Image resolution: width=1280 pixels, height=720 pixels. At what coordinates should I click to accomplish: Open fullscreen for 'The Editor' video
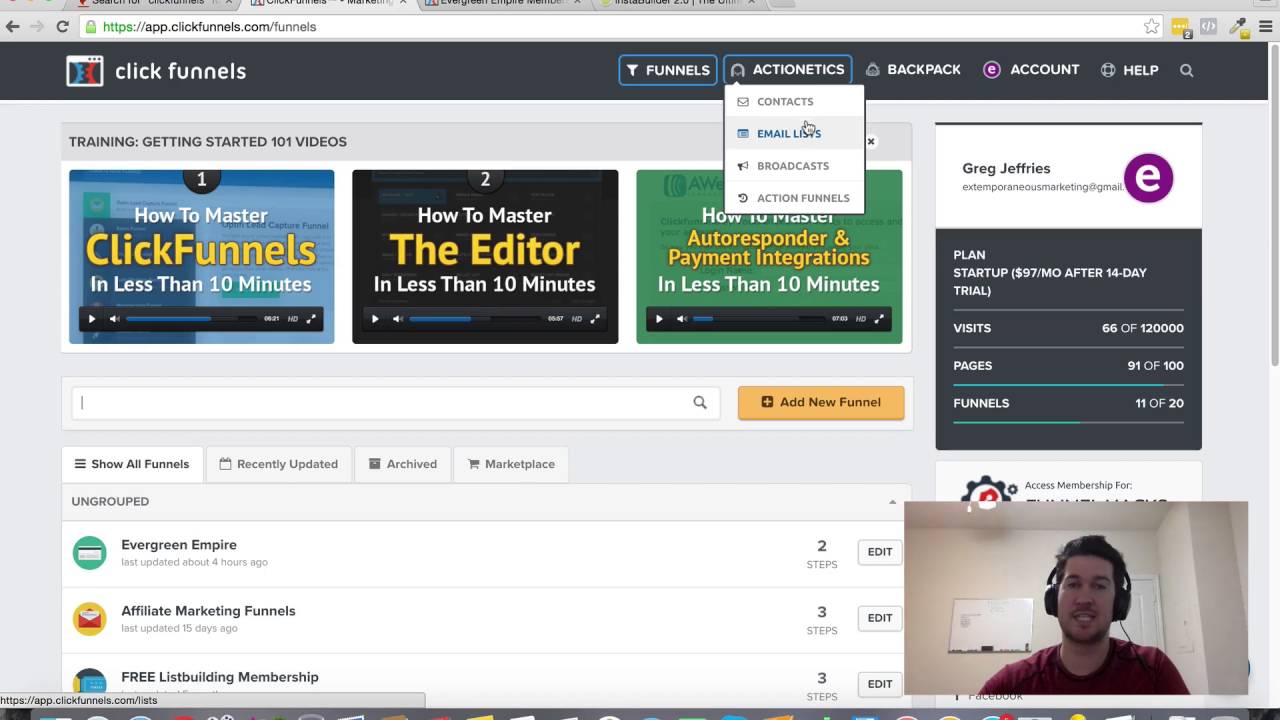(595, 319)
